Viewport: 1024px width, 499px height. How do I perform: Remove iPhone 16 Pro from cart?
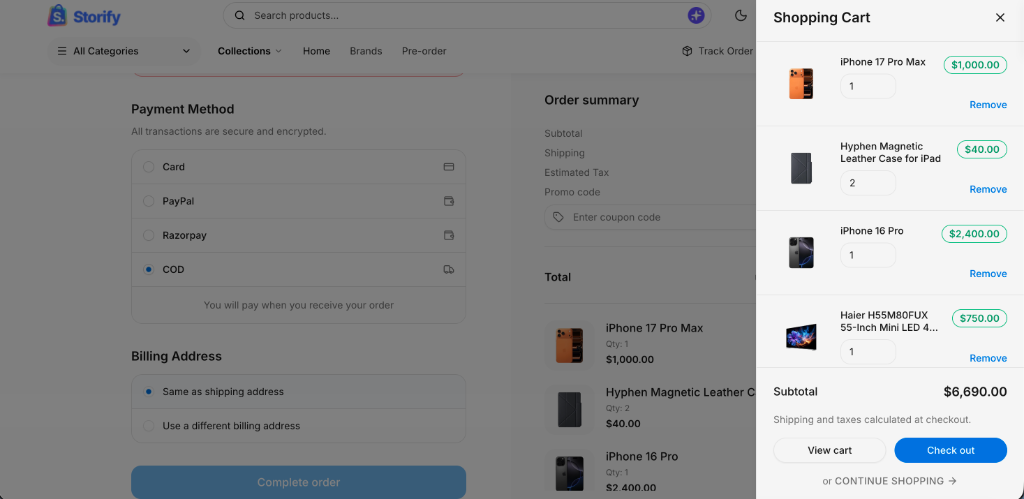point(988,274)
